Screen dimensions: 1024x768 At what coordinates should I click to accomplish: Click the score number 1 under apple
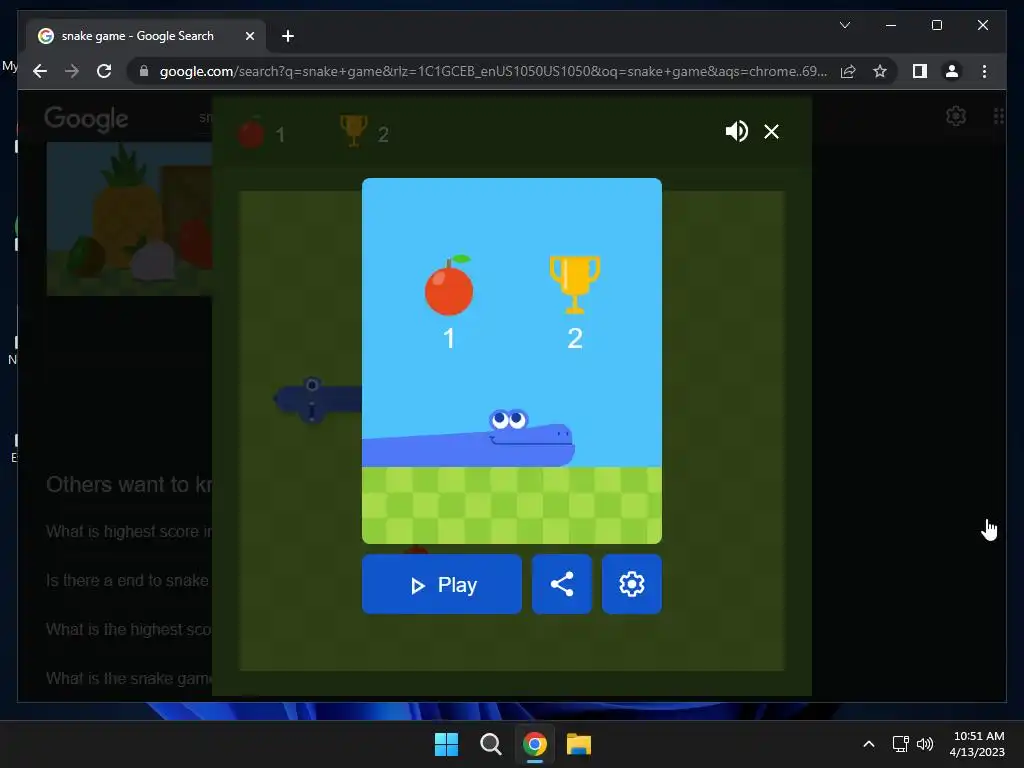coord(449,338)
